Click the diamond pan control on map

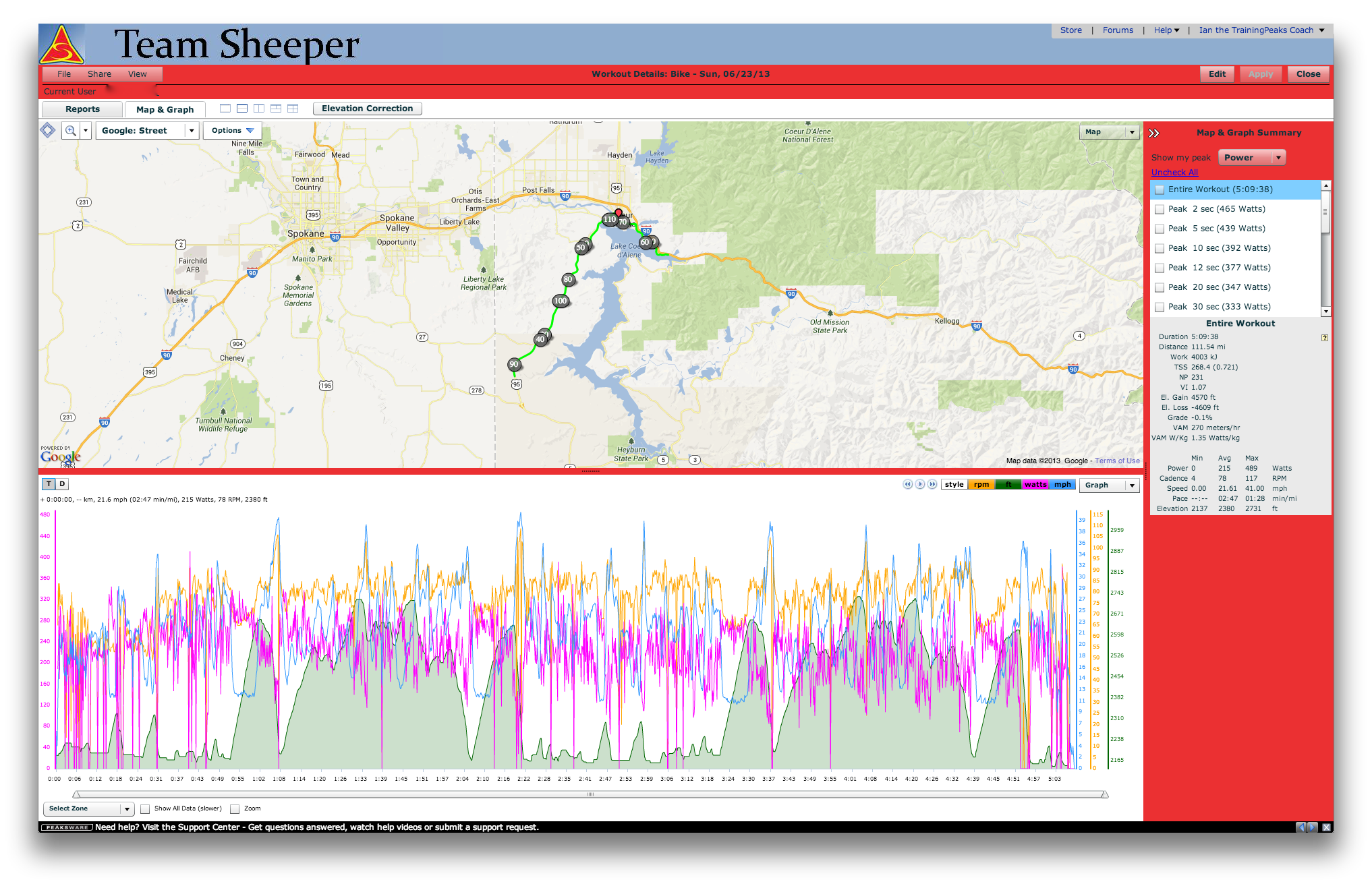[x=48, y=130]
